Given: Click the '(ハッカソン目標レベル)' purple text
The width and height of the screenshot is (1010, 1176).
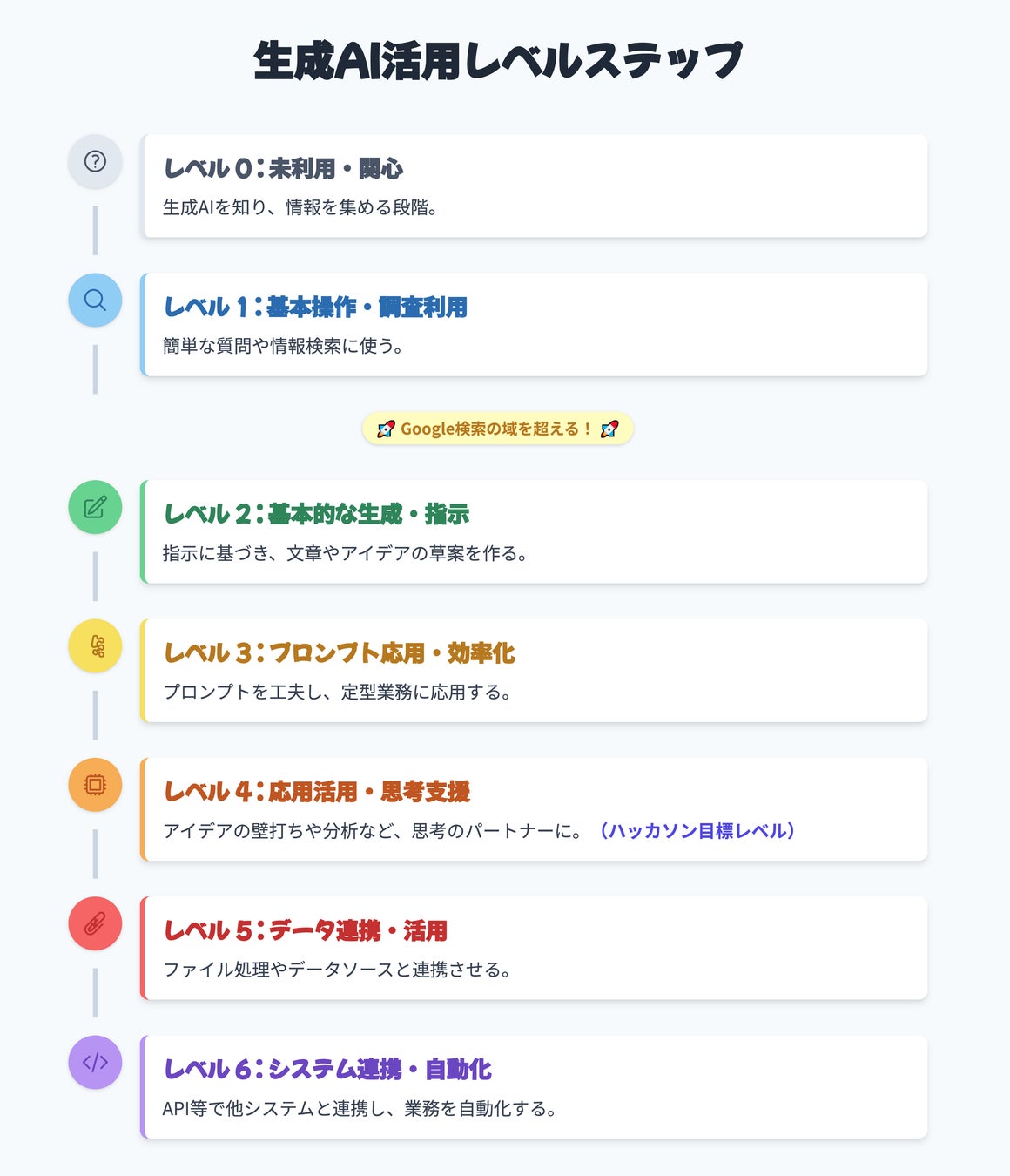Looking at the screenshot, I should tap(697, 831).
